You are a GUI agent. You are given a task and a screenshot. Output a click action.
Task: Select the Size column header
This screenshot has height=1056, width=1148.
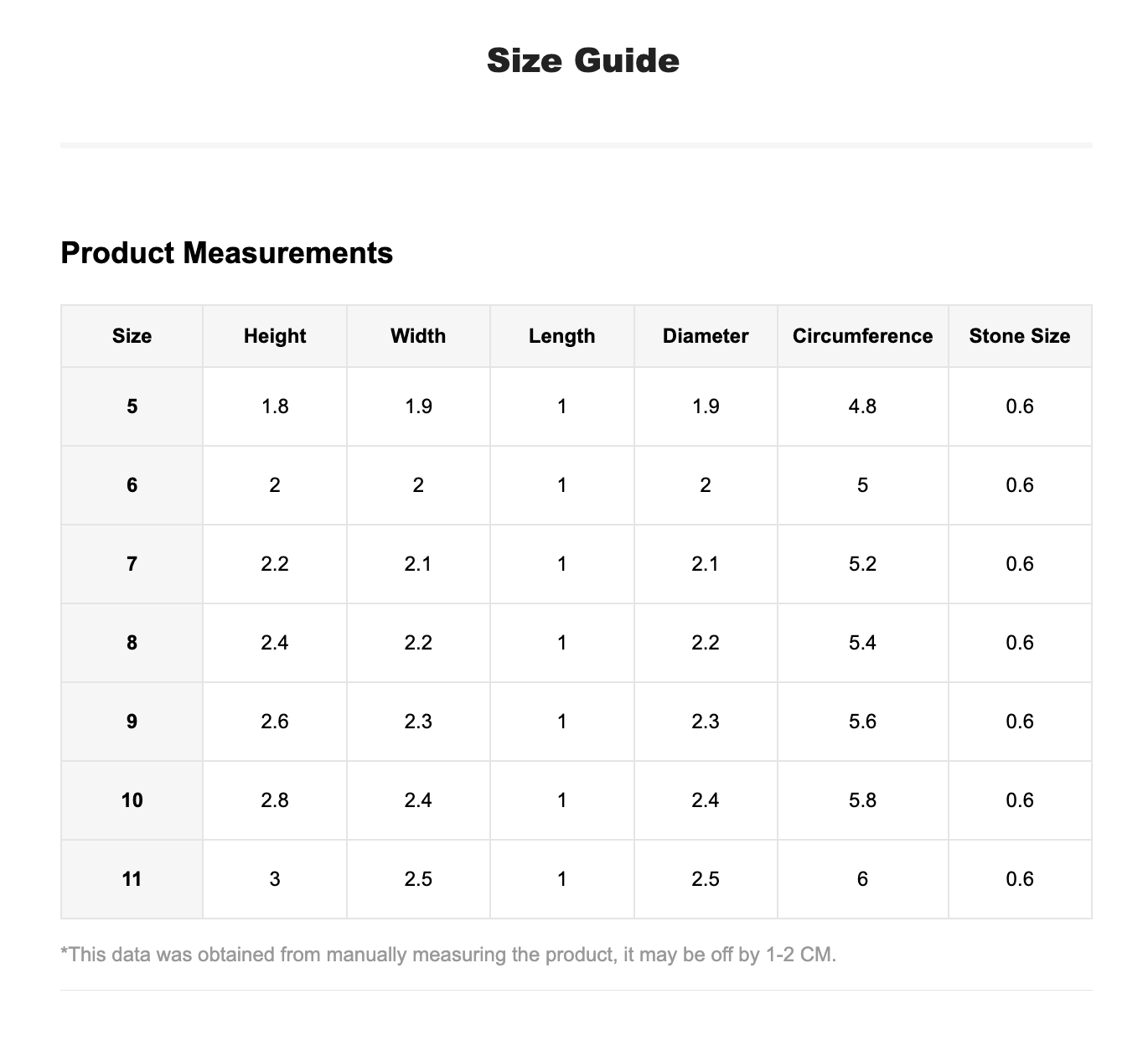point(132,336)
